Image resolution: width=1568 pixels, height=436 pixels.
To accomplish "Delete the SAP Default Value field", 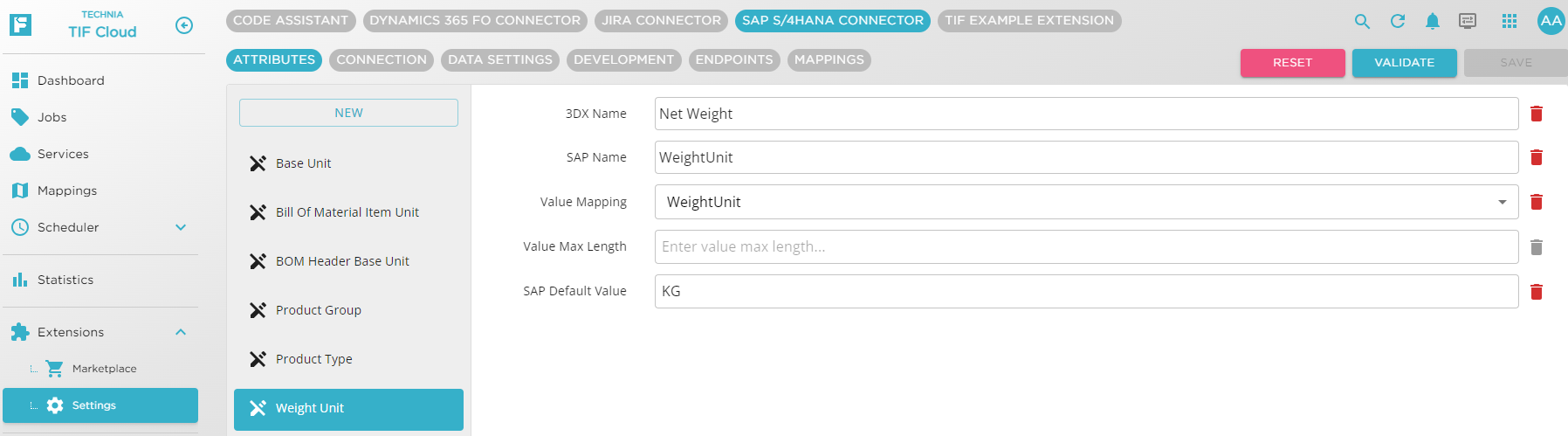I will coord(1537,292).
